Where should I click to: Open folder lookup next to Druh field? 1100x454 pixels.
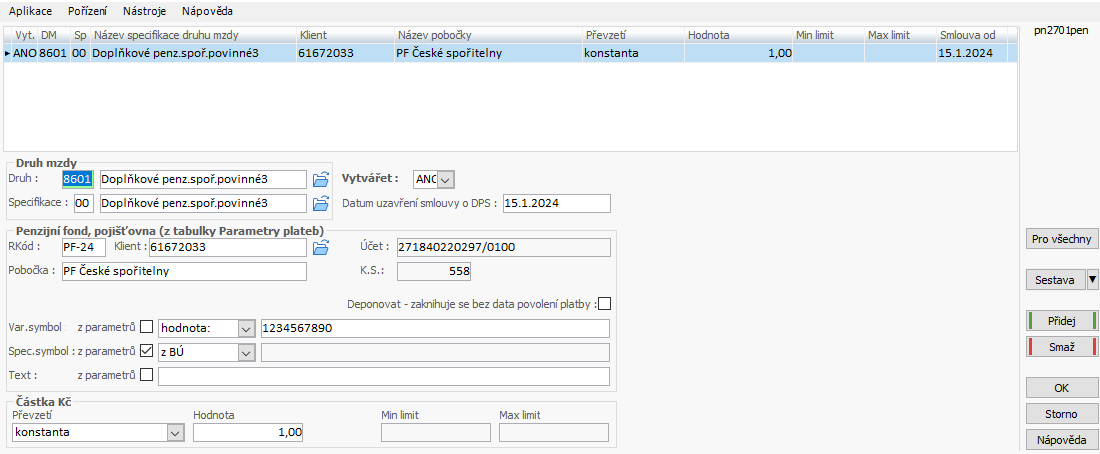click(x=320, y=180)
